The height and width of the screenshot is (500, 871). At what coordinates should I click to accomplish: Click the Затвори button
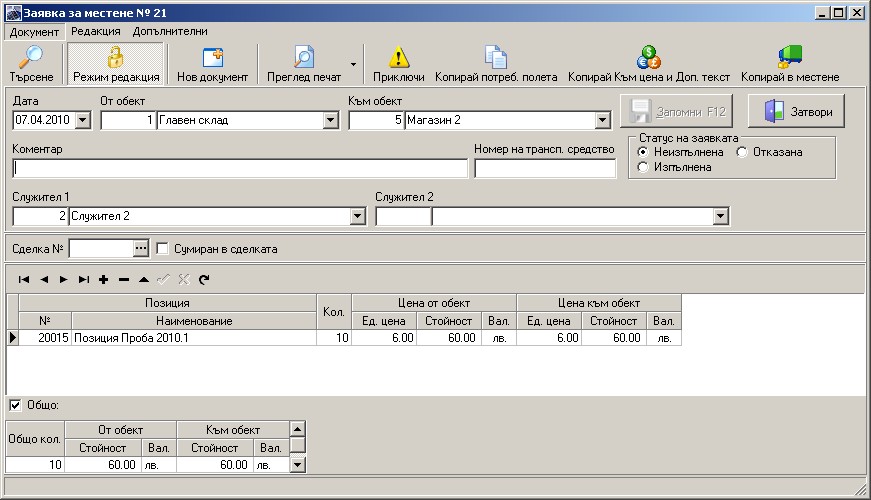tap(796, 111)
